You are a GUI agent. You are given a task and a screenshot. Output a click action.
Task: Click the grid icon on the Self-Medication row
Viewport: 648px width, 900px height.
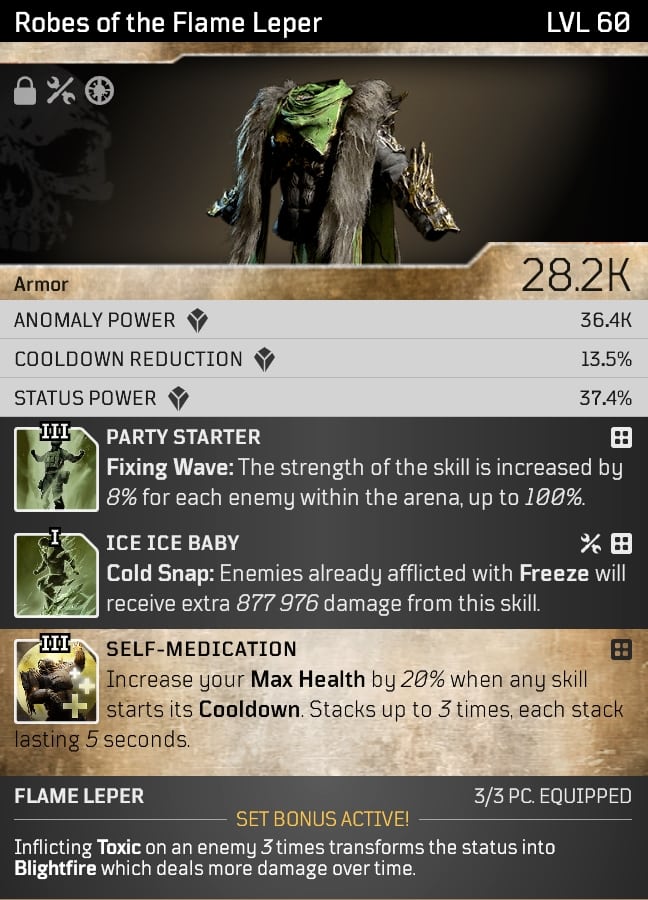621,650
